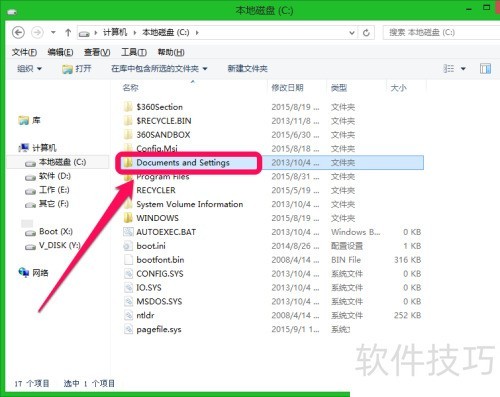Click the AUTOEXEC.BAT file icon
The image size is (500, 397).
(128, 232)
